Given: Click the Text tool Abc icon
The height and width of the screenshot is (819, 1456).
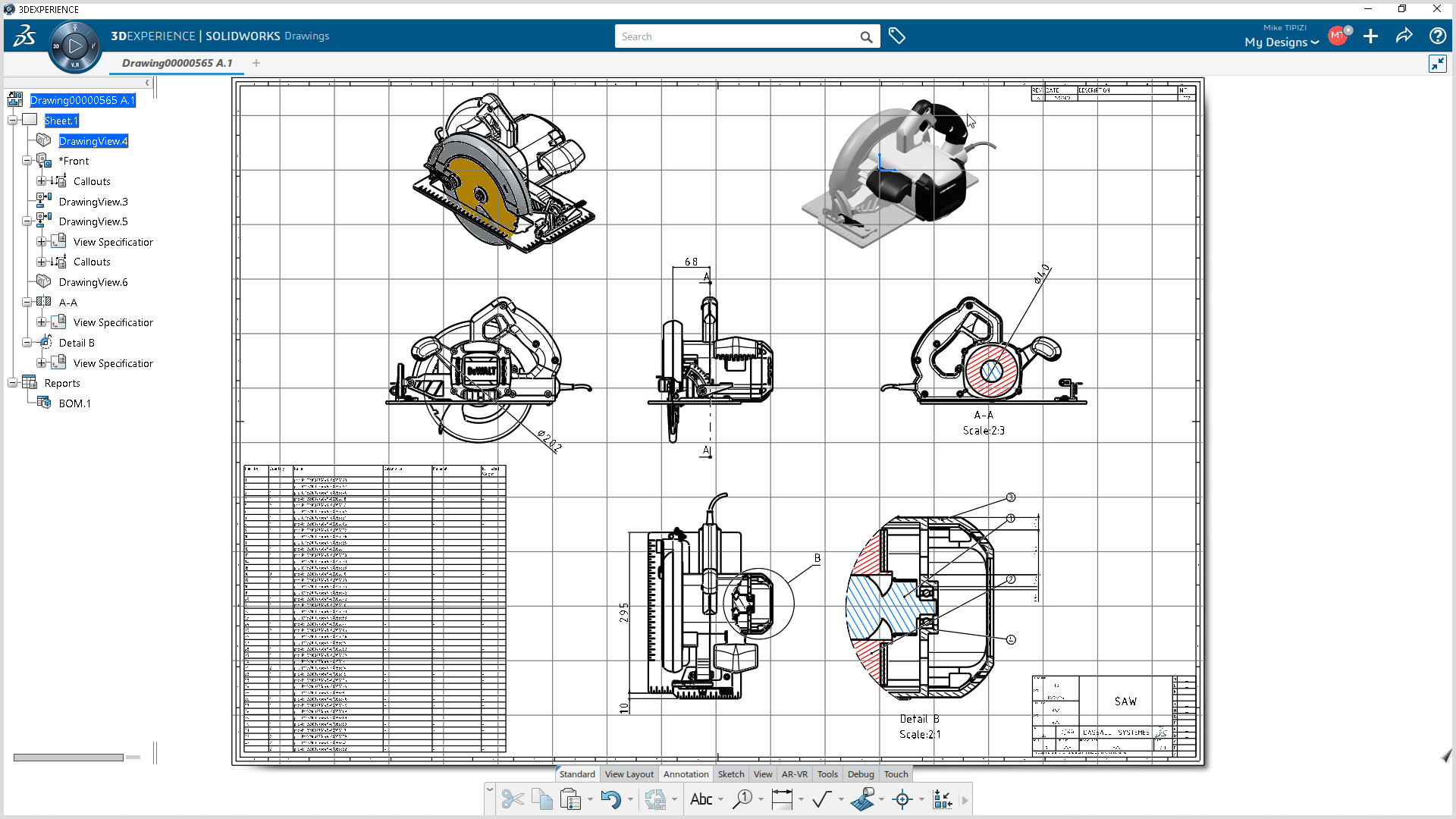Looking at the screenshot, I should (x=699, y=799).
